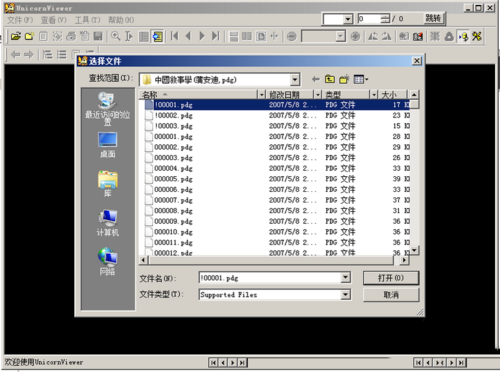Click the round zoom in plus icon
Image resolution: width=500 pixels, height=372 pixels.
point(355,36)
